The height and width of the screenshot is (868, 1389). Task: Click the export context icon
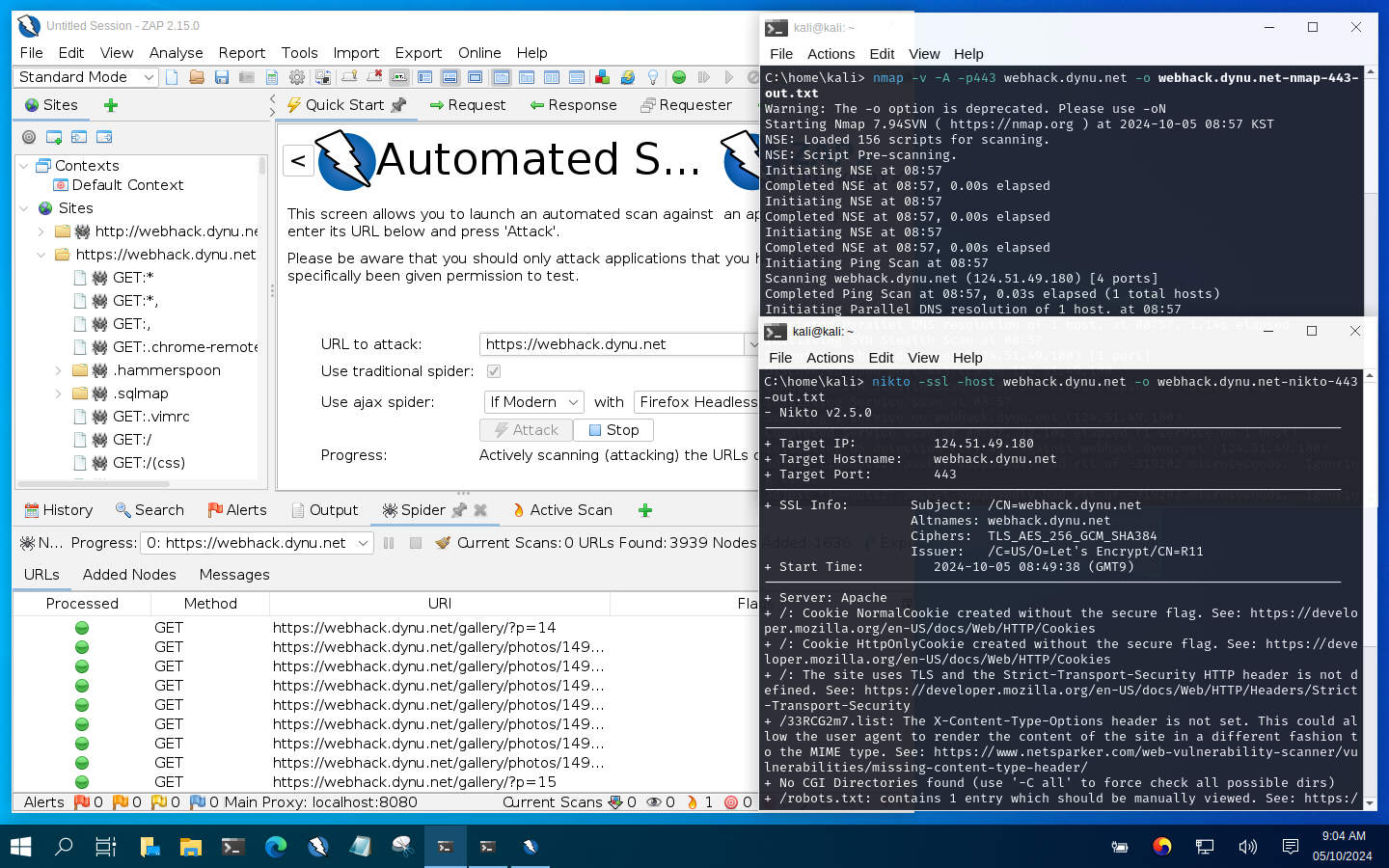coord(104,137)
